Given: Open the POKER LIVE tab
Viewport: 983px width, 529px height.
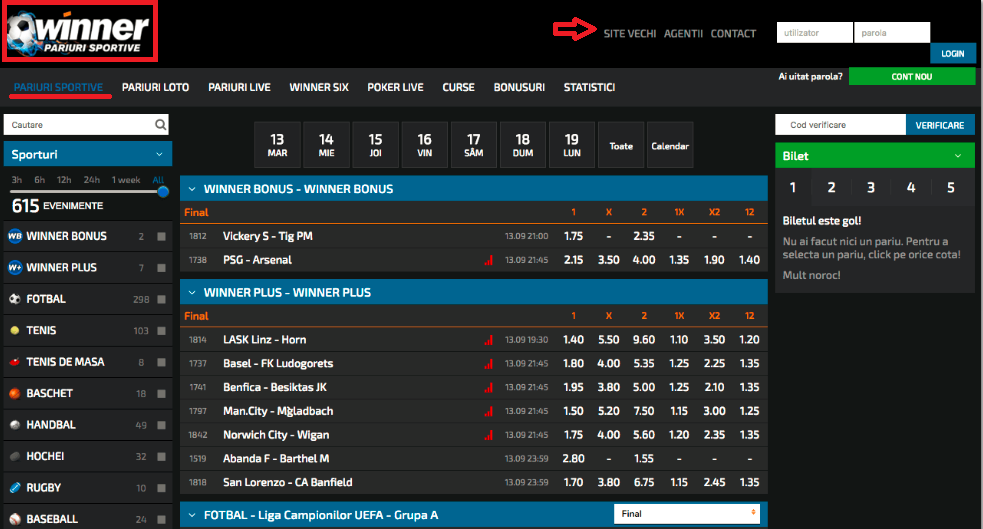Looking at the screenshot, I should pos(395,87).
